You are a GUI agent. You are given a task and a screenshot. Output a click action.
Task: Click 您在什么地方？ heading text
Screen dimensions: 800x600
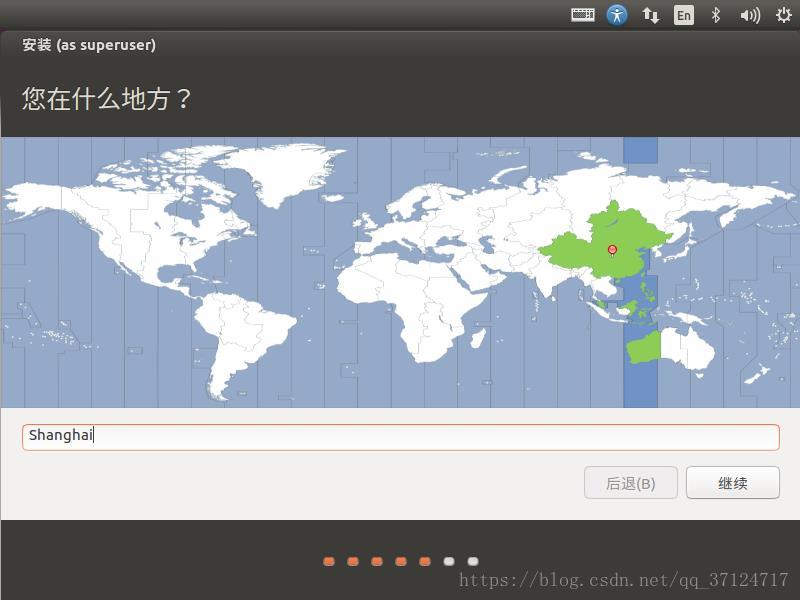[106, 98]
